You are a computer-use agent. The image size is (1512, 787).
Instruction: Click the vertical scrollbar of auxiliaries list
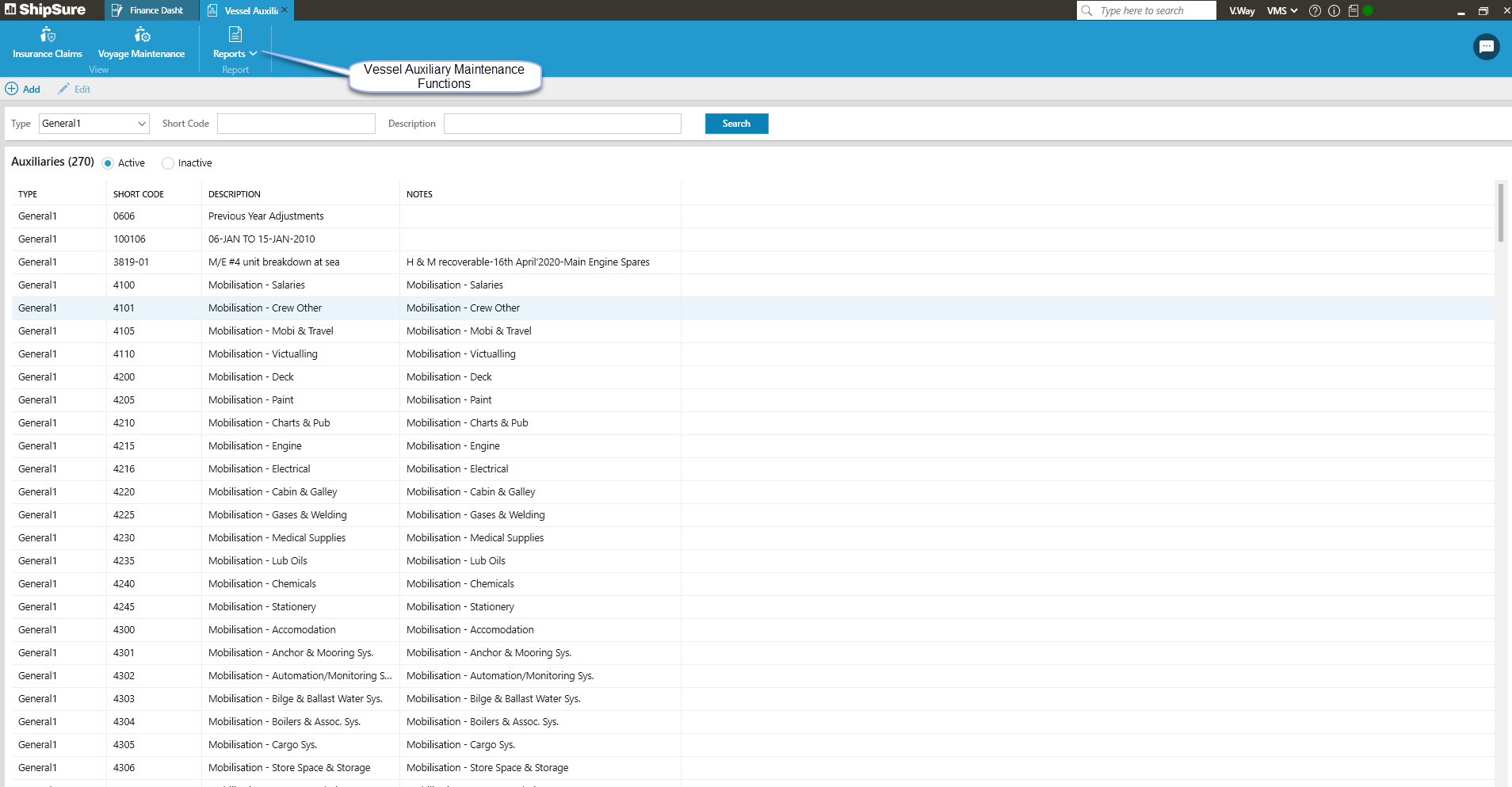1500,212
